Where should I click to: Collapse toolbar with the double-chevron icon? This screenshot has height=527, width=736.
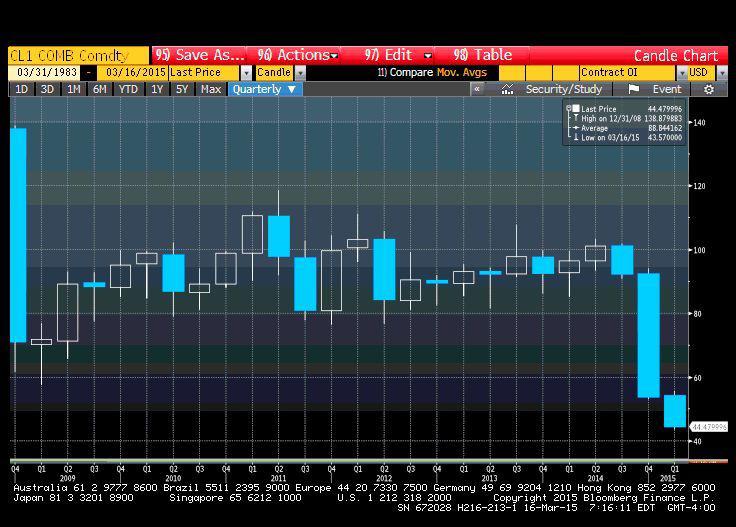click(477, 89)
